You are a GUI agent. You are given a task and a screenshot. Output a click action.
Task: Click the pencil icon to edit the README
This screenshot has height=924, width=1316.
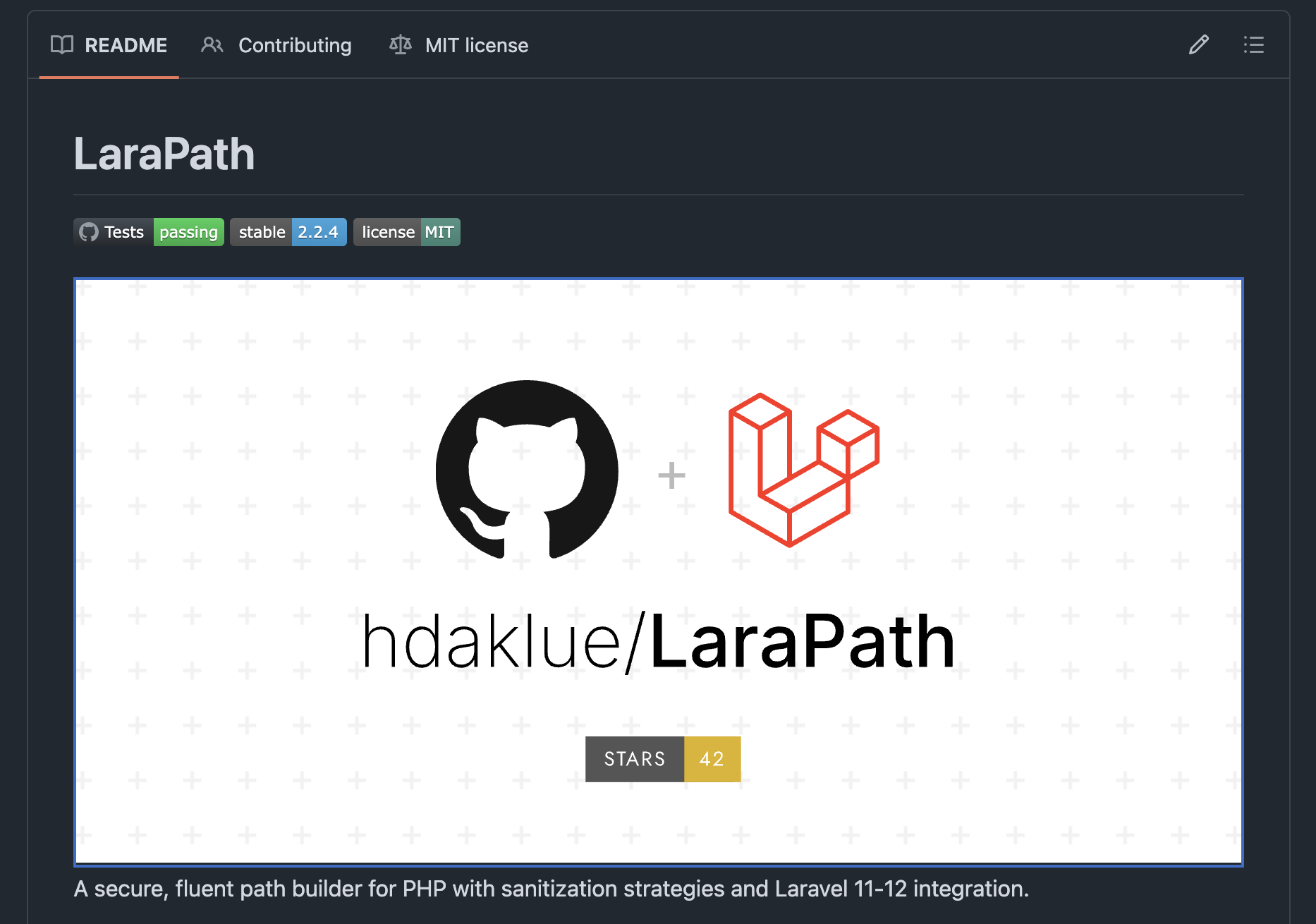tap(1198, 45)
